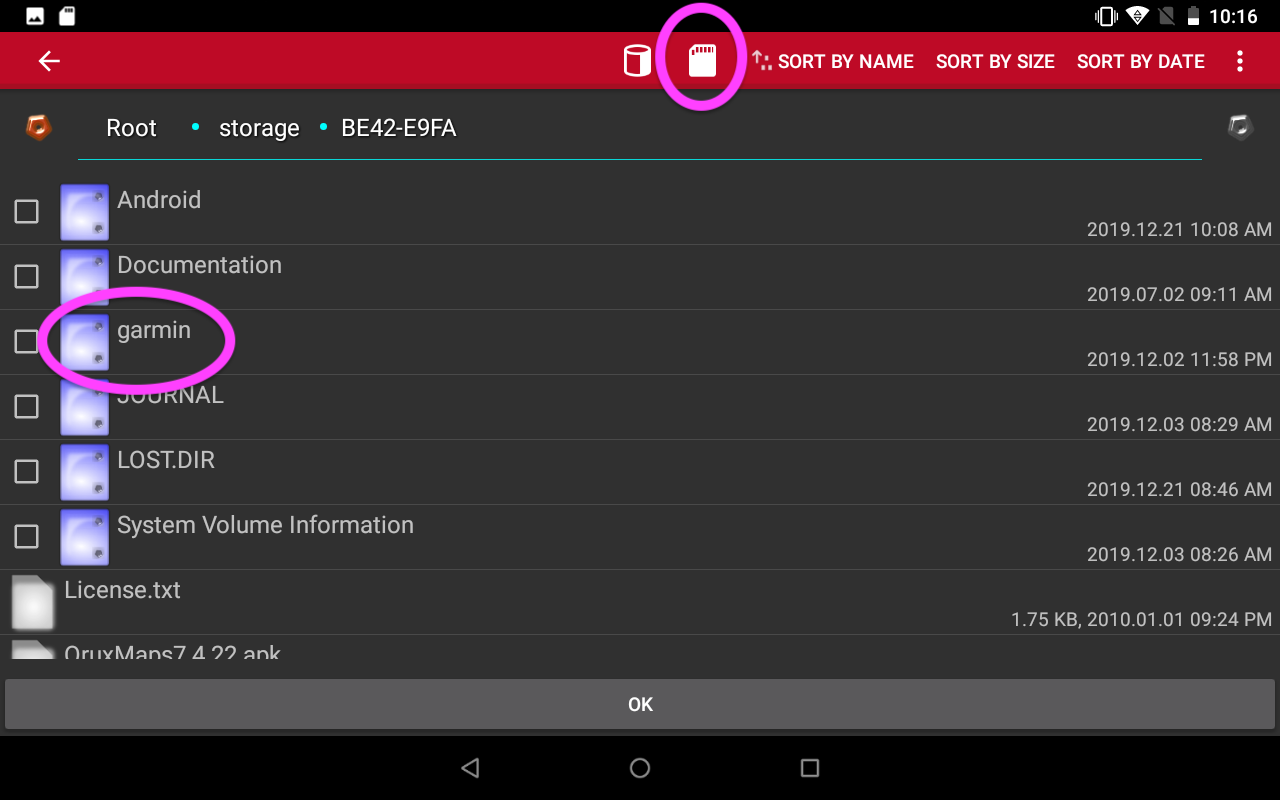
Task: Open the three-dot overflow menu
Action: click(x=1240, y=61)
